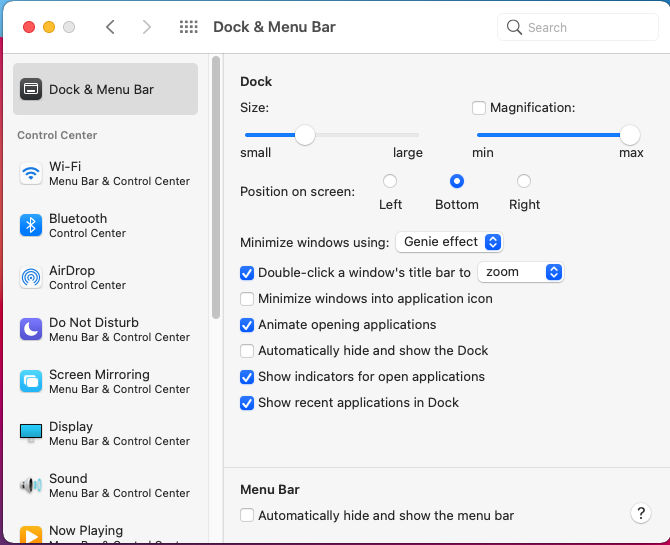Viewport: 670px width, 545px height.
Task: Select the Screen Mirroring icon
Action: [x=31, y=382]
